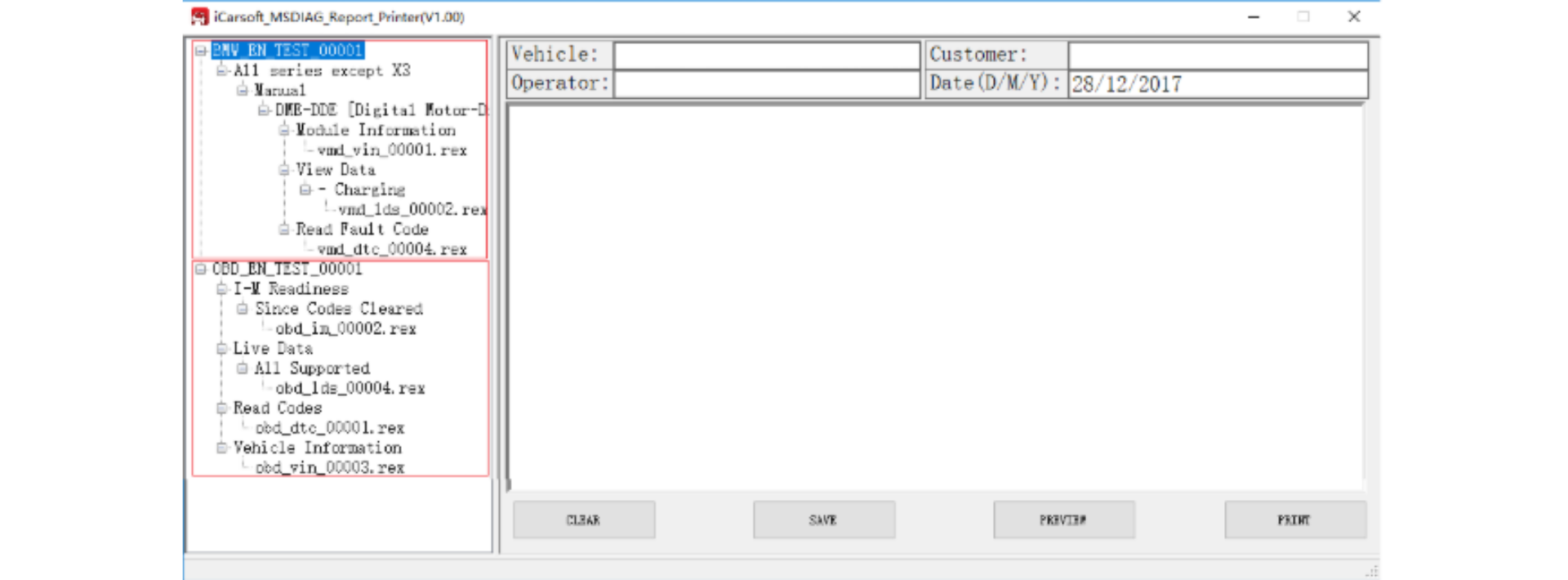Select the DME-DDE Digital Motor item
The image size is (1568, 580).
tap(381, 110)
